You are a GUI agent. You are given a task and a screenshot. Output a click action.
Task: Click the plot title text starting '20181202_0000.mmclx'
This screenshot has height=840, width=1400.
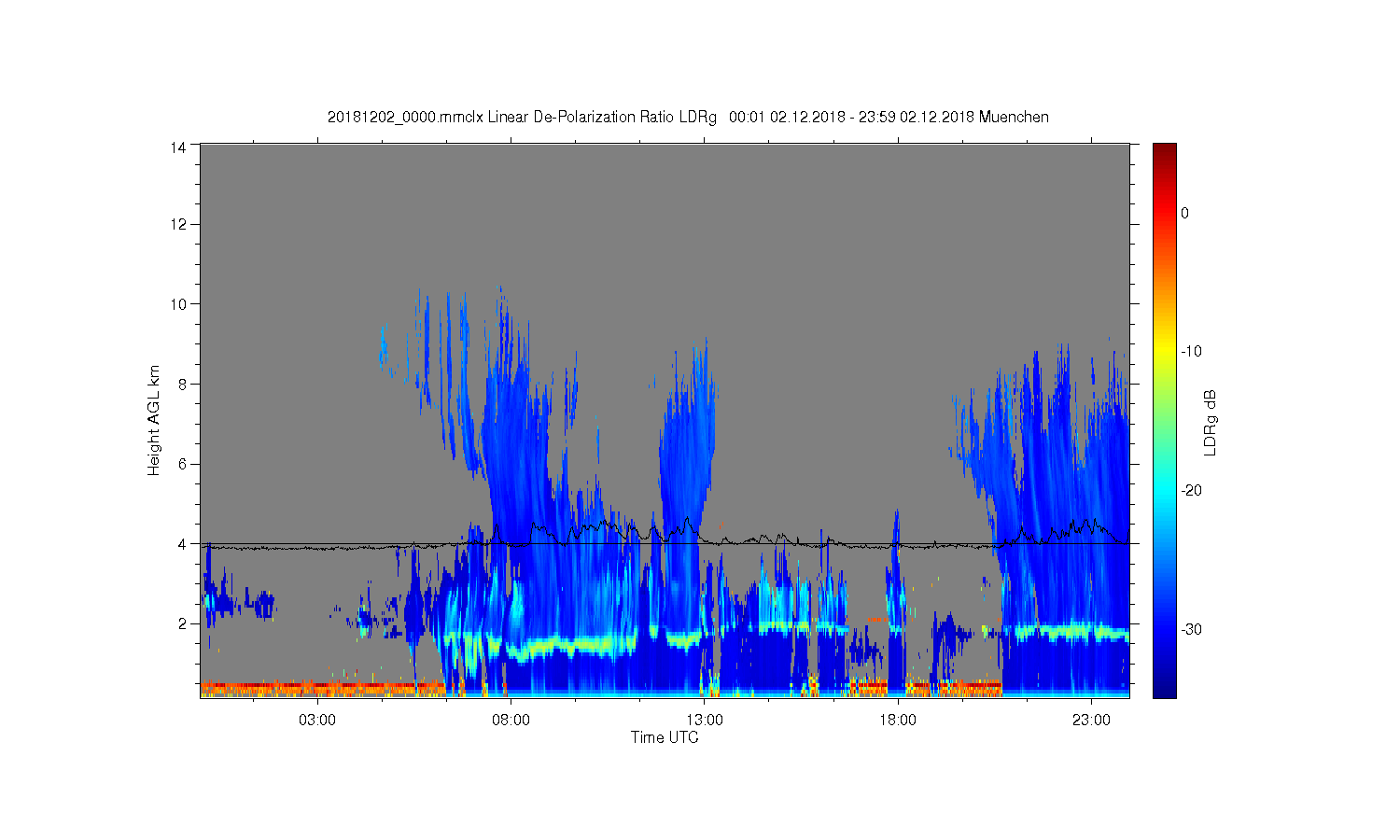point(688,118)
